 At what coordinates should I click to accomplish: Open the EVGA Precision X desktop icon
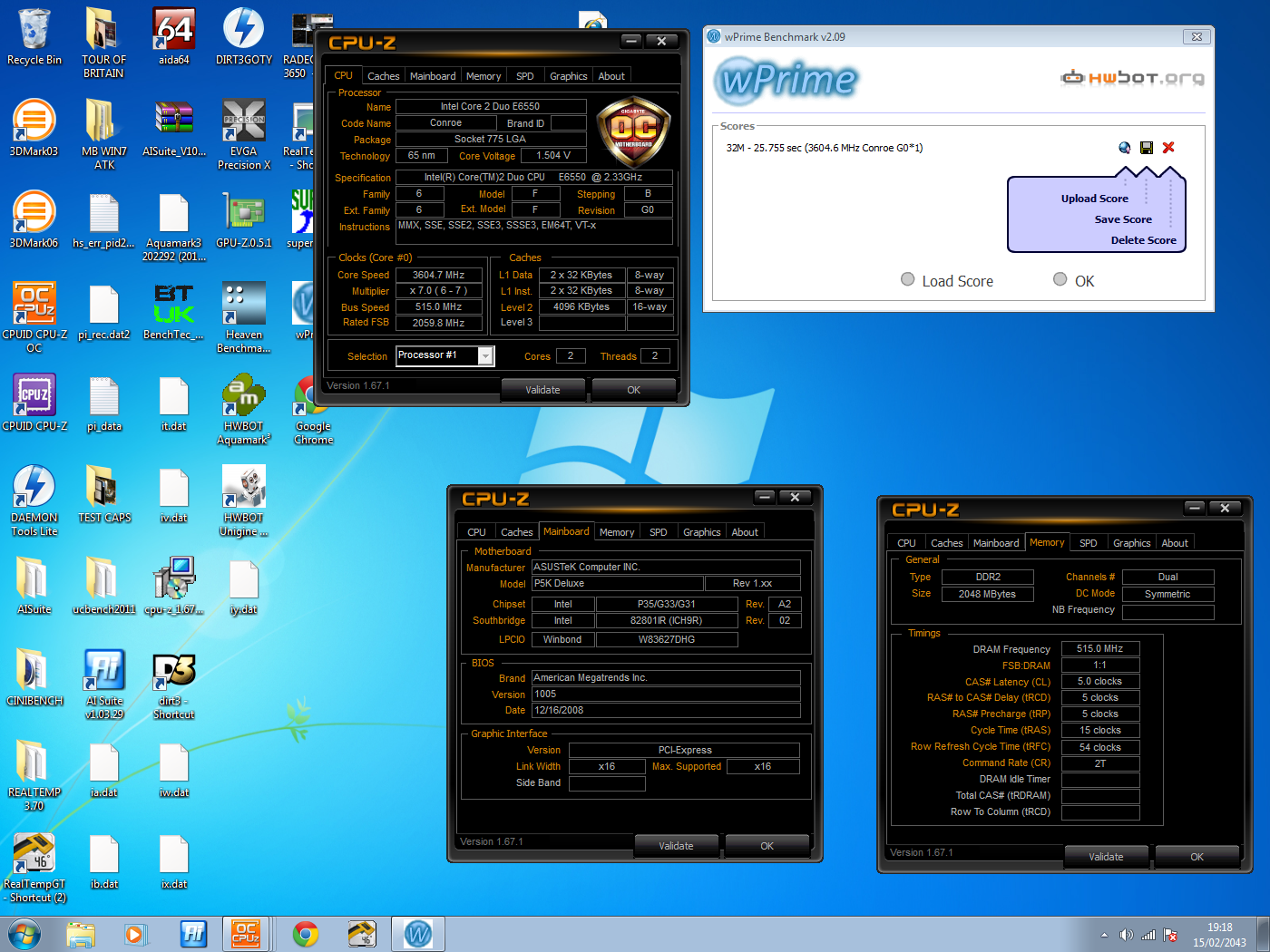coord(244,135)
